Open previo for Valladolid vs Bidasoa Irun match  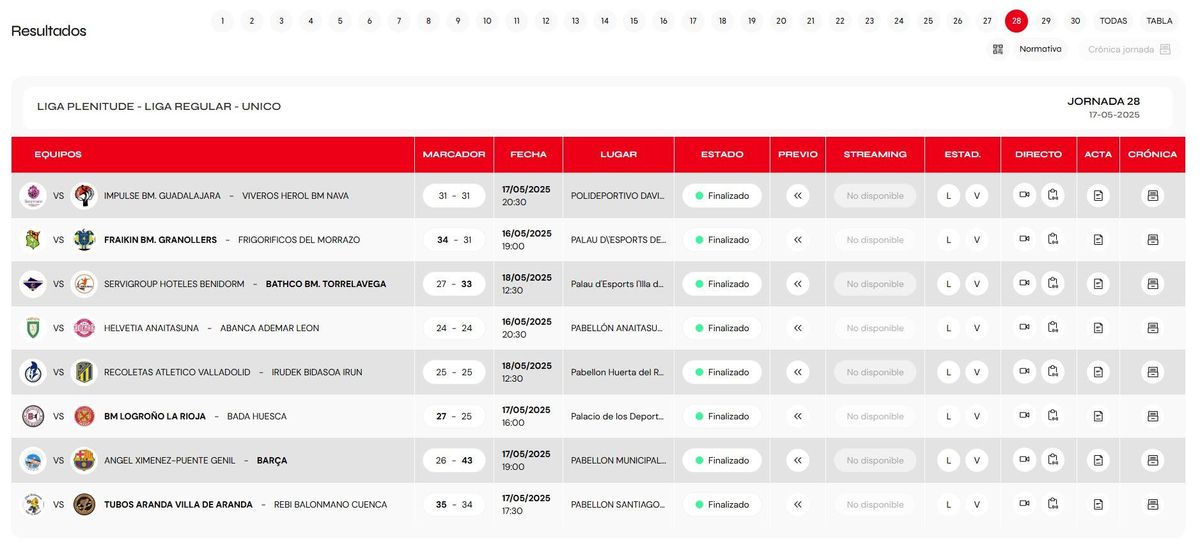[x=797, y=372]
